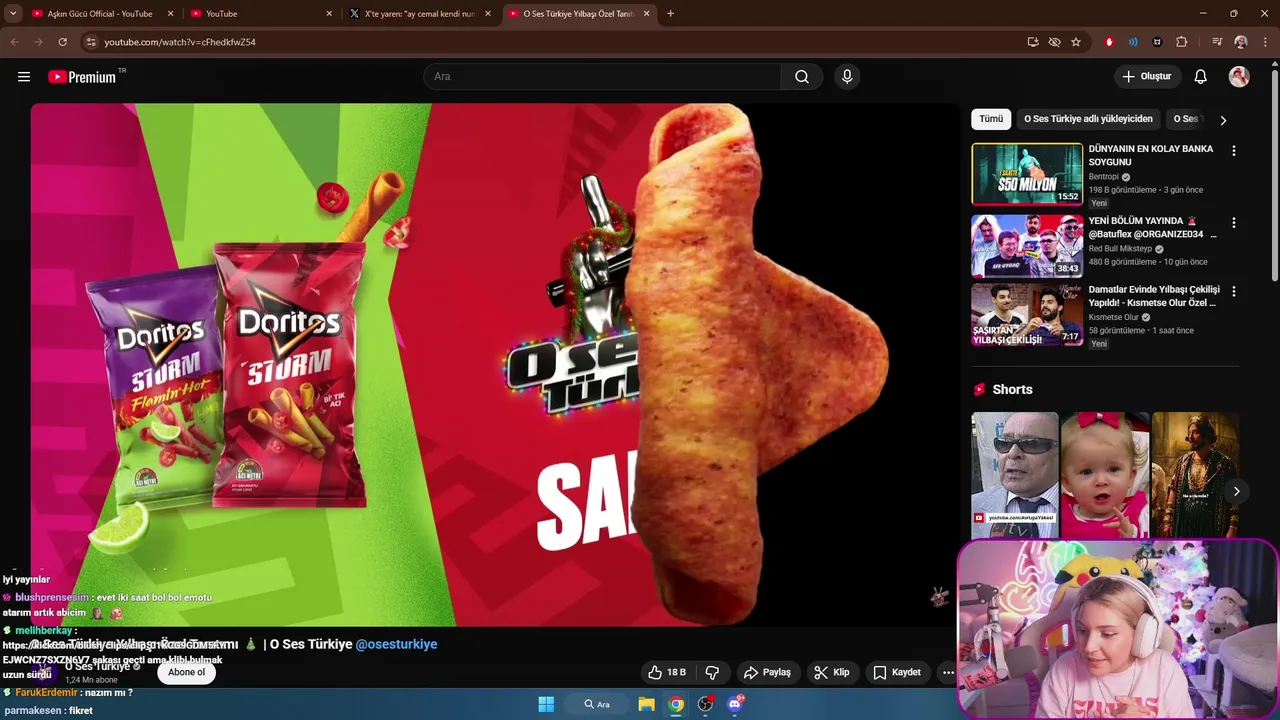Open the sunglasses man Short
The width and height of the screenshot is (1280, 720).
pos(1015,475)
